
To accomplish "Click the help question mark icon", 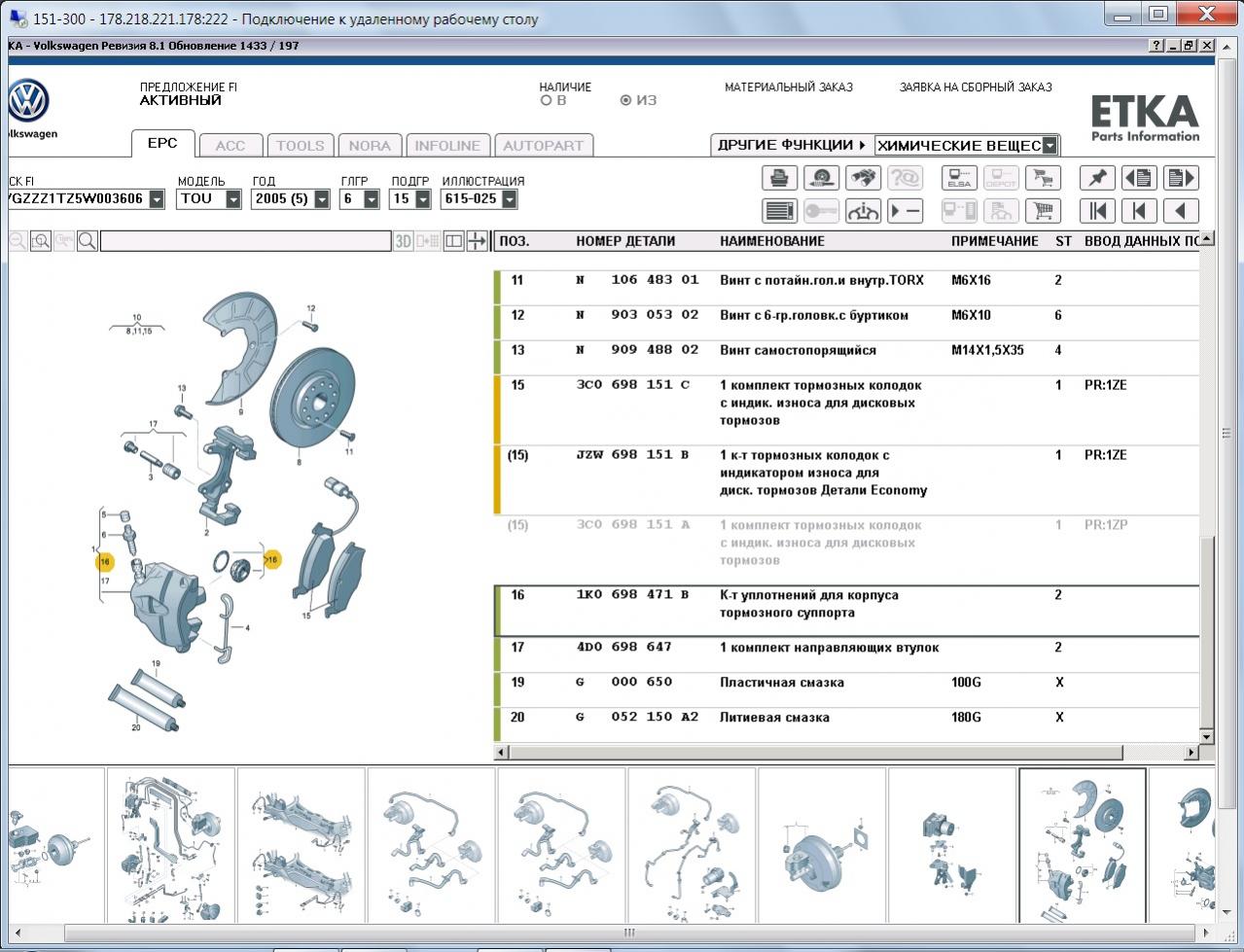I will (1156, 46).
